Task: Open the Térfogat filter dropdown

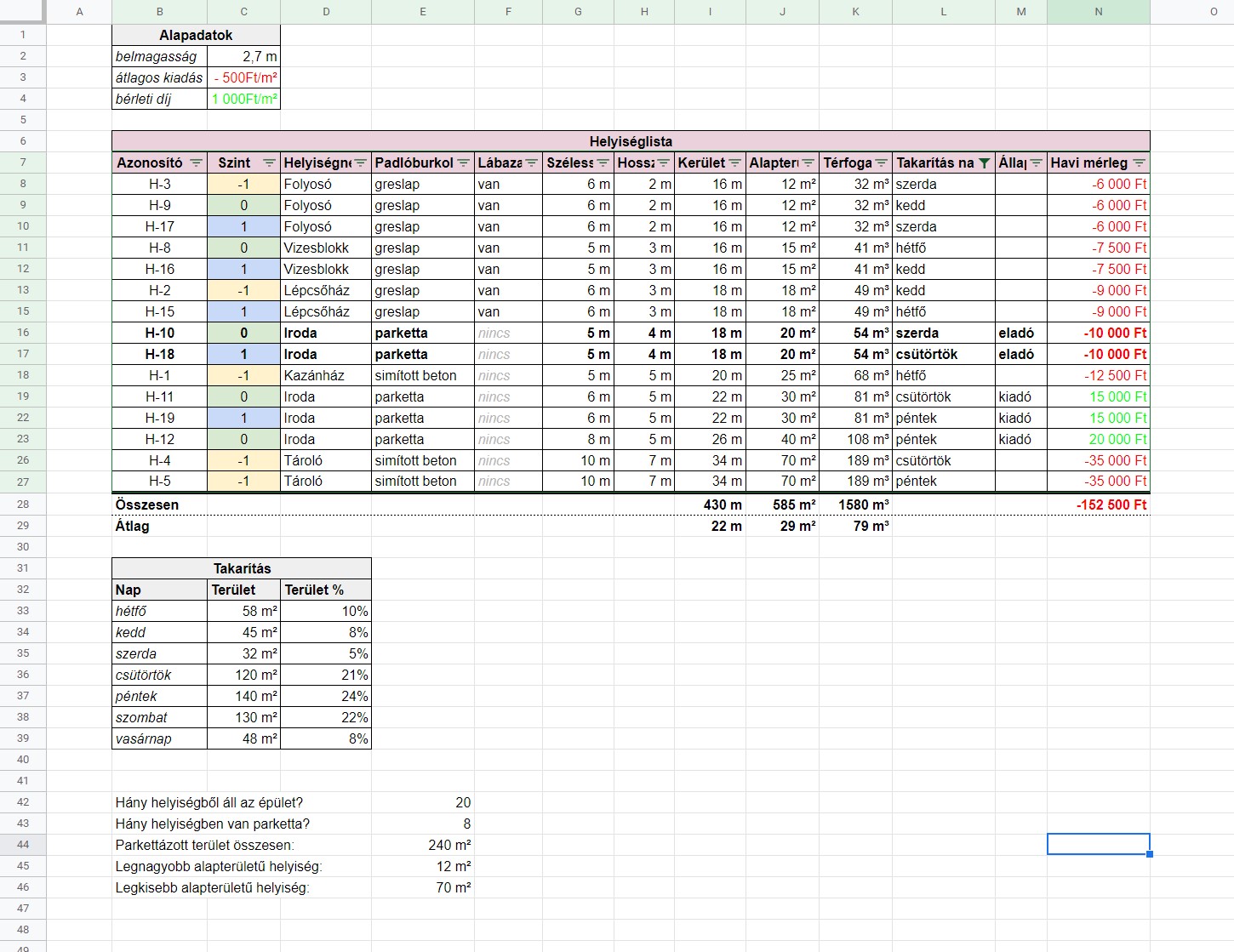Action: click(x=881, y=162)
